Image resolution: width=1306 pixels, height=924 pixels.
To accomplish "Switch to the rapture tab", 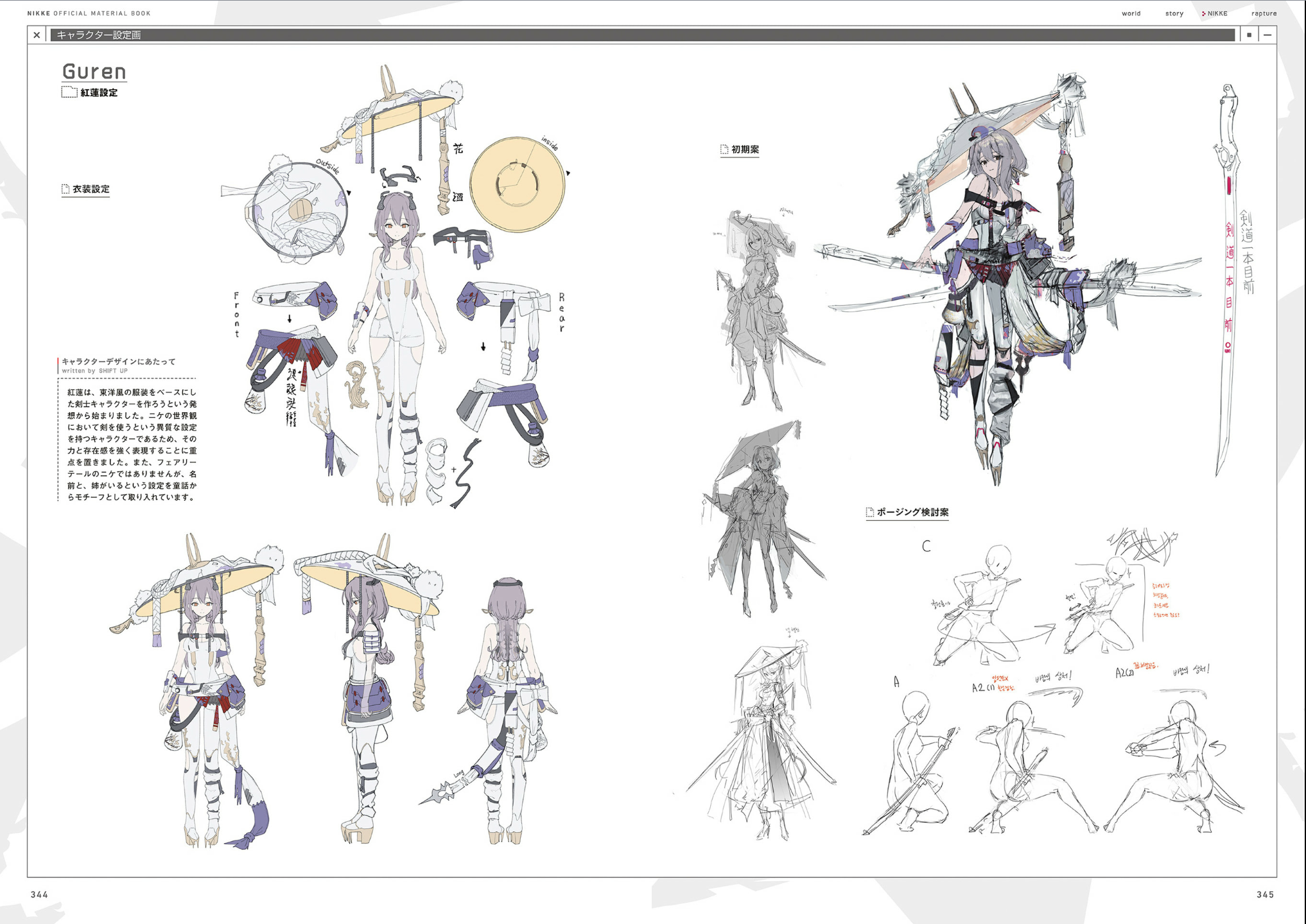I will [1264, 13].
